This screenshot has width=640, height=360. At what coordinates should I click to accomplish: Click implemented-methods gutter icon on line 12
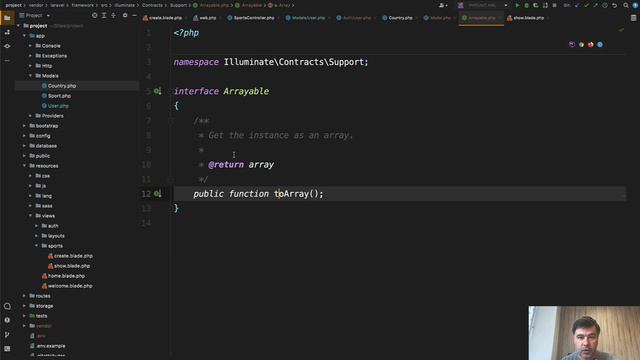click(158, 194)
